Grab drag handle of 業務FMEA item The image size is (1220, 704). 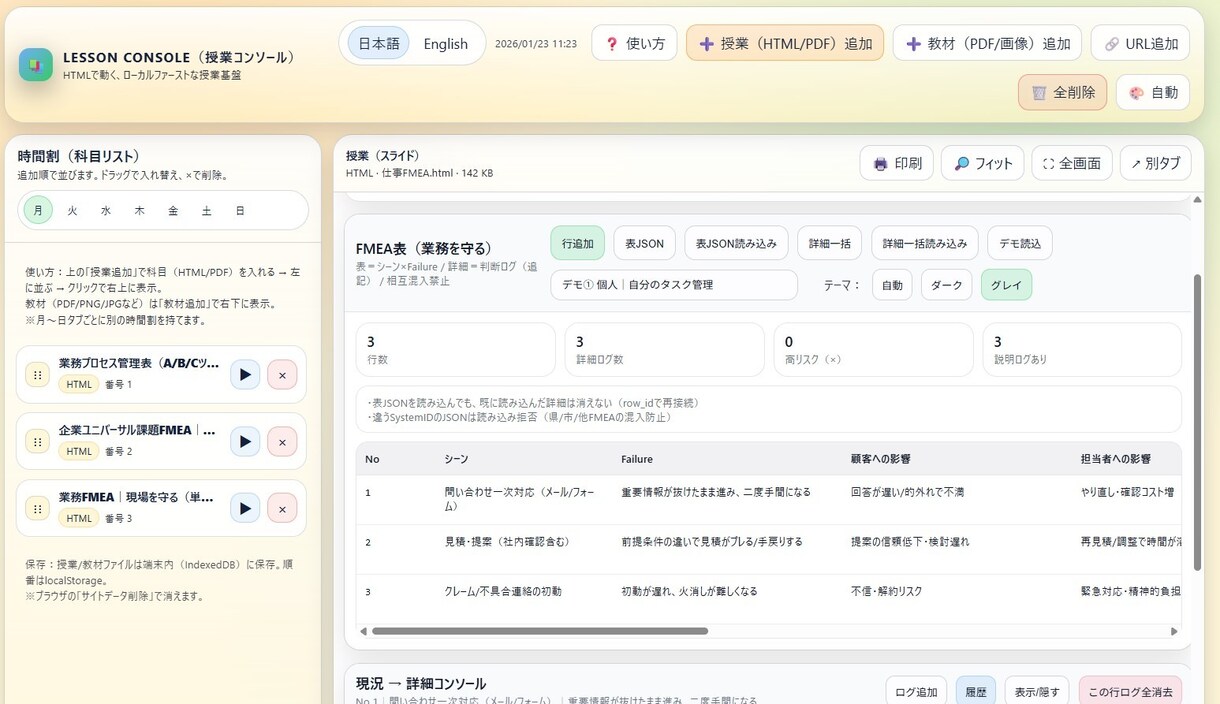[x=37, y=509]
